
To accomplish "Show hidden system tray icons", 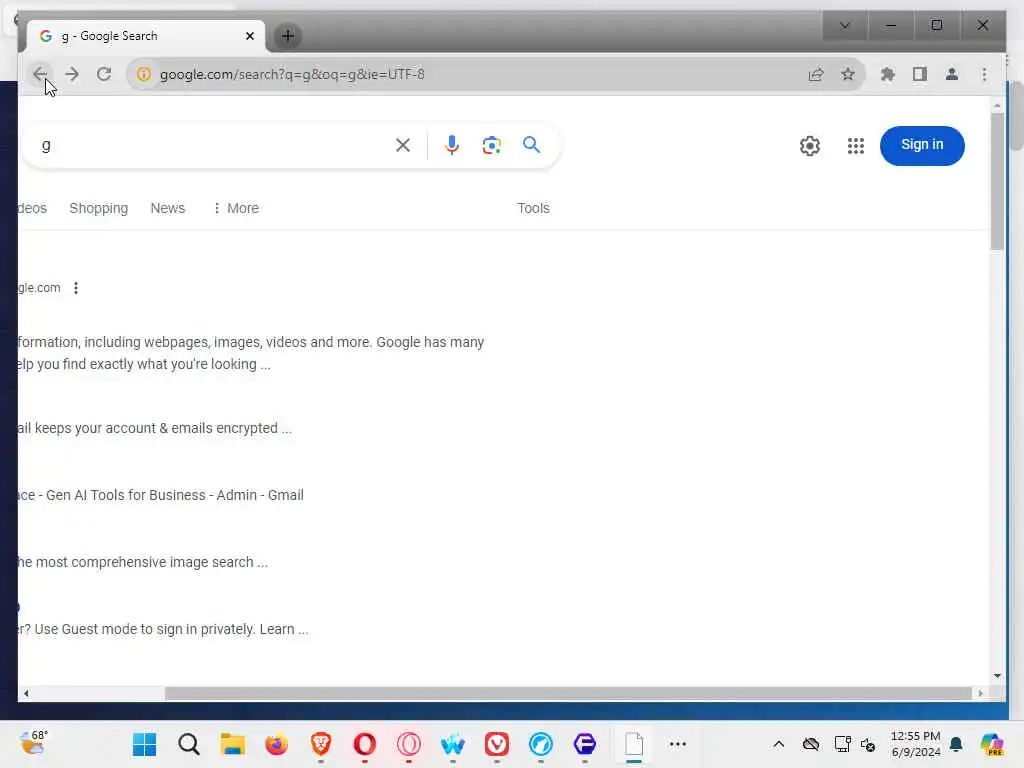I will [778, 744].
